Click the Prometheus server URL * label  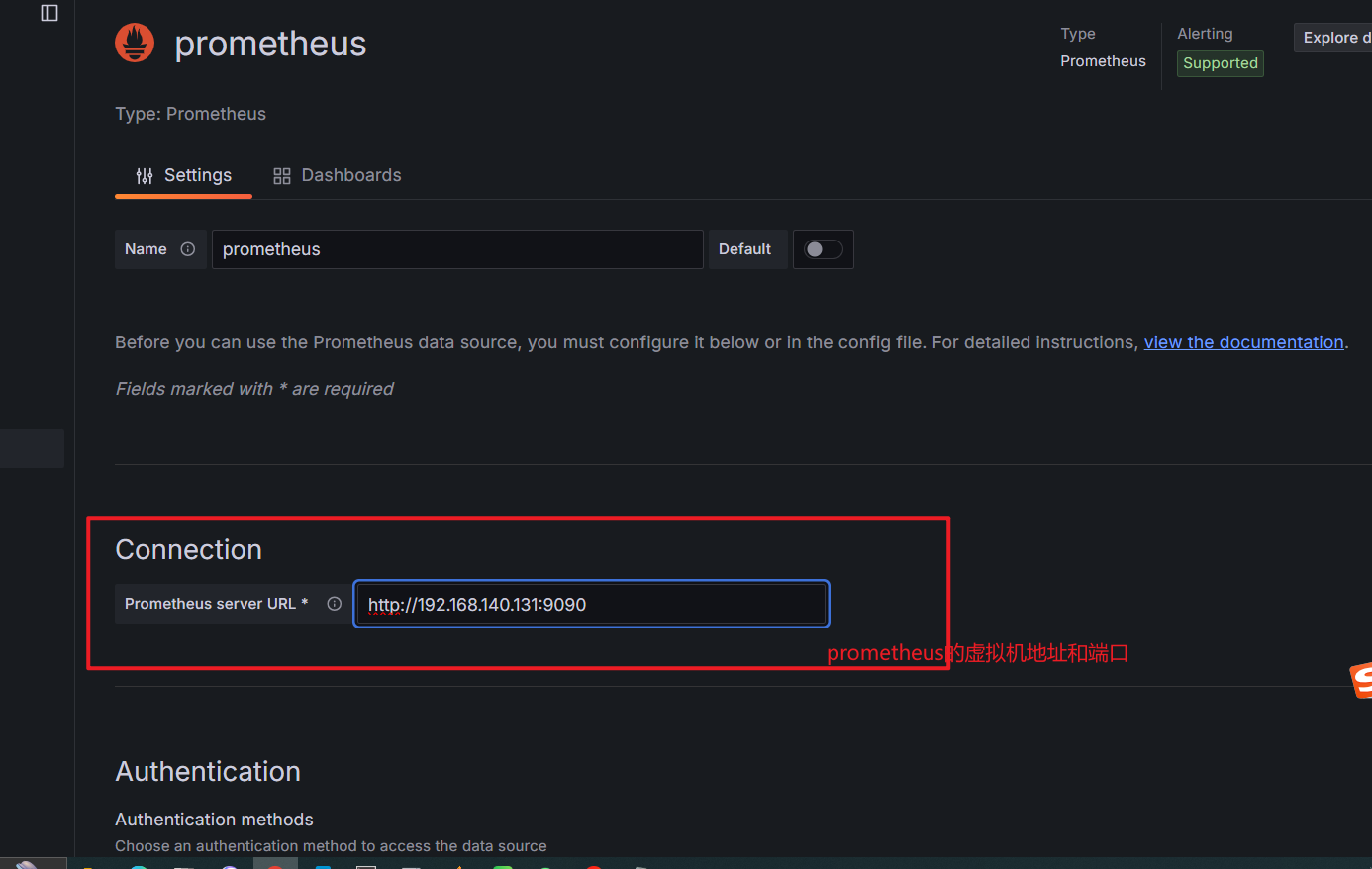tap(216, 604)
